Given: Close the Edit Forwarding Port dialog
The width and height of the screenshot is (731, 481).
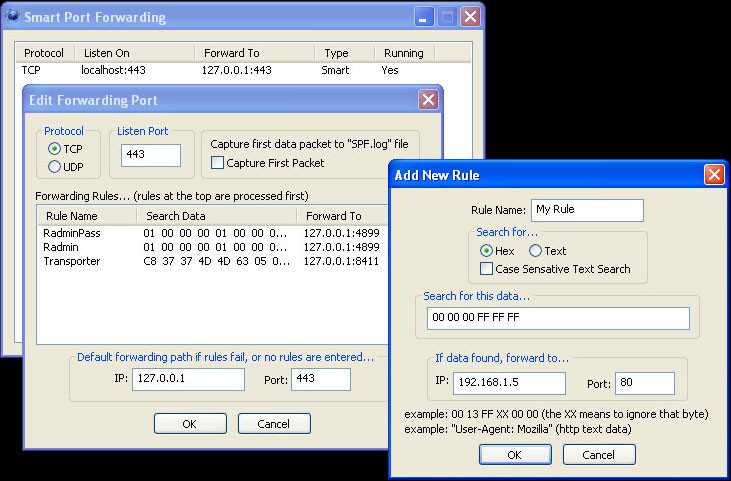Looking at the screenshot, I should tap(428, 100).
